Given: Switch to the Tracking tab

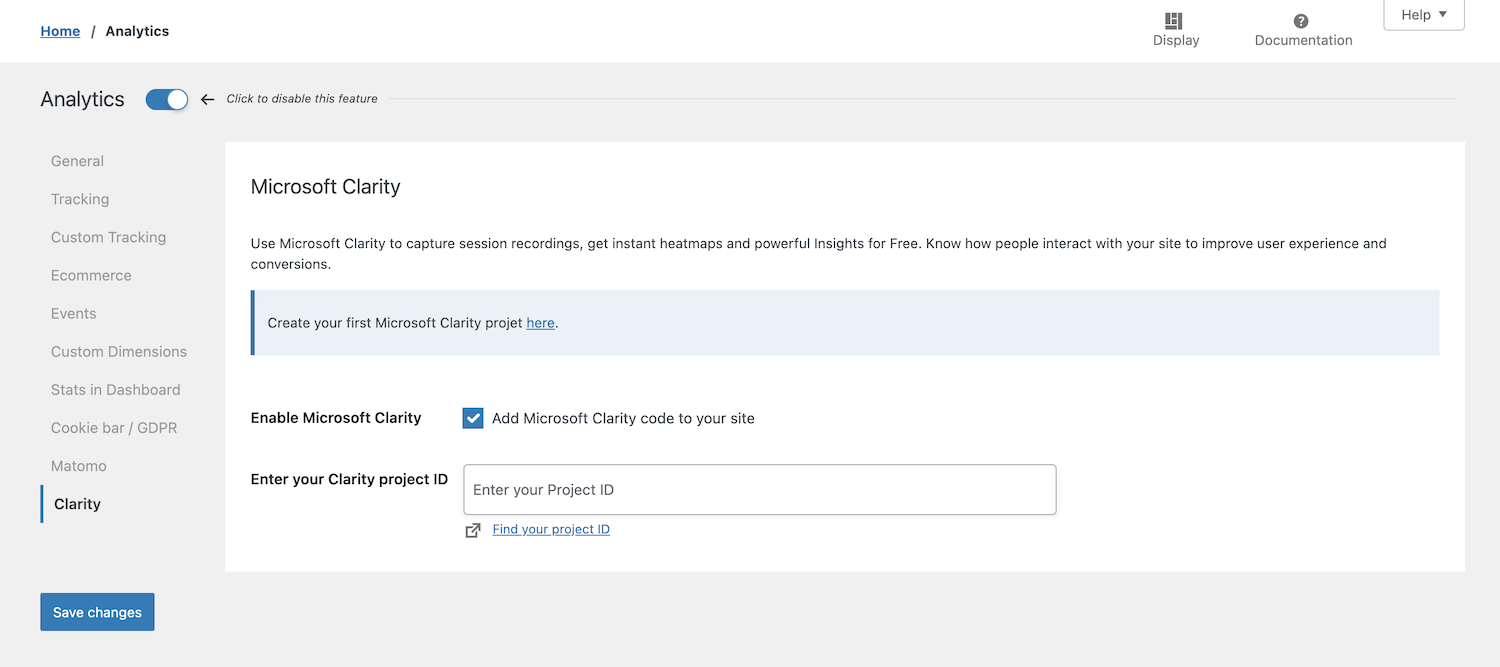Looking at the screenshot, I should click(x=80, y=199).
